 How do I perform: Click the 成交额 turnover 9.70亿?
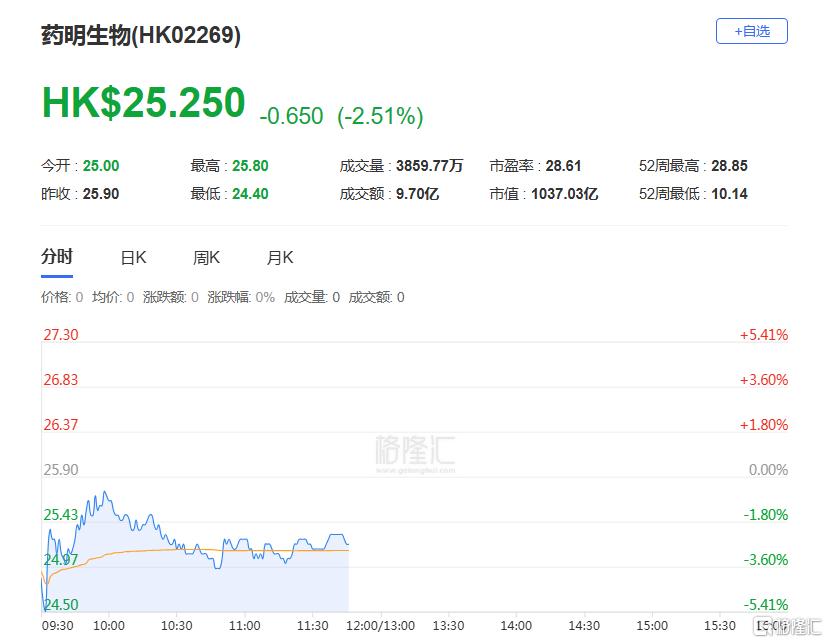pos(417,194)
